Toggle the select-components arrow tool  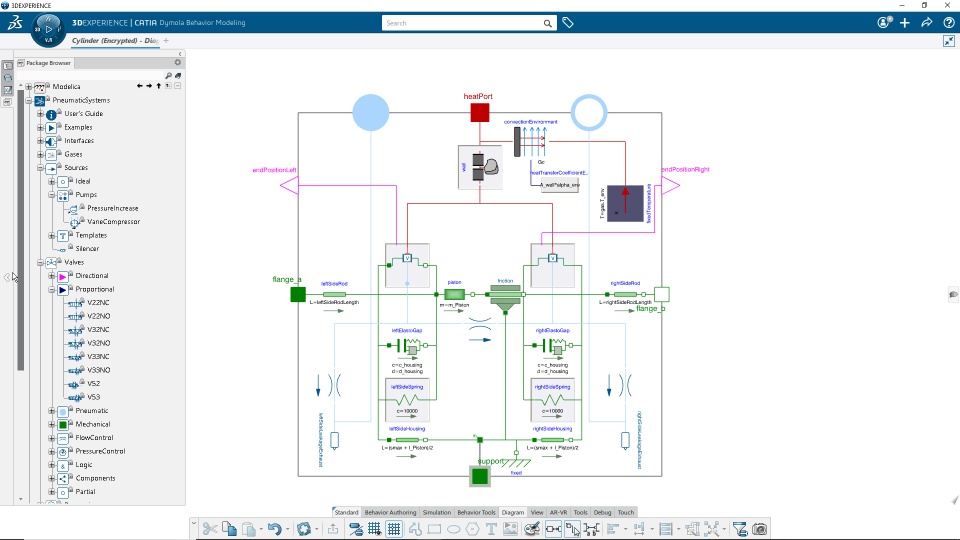click(x=572, y=529)
